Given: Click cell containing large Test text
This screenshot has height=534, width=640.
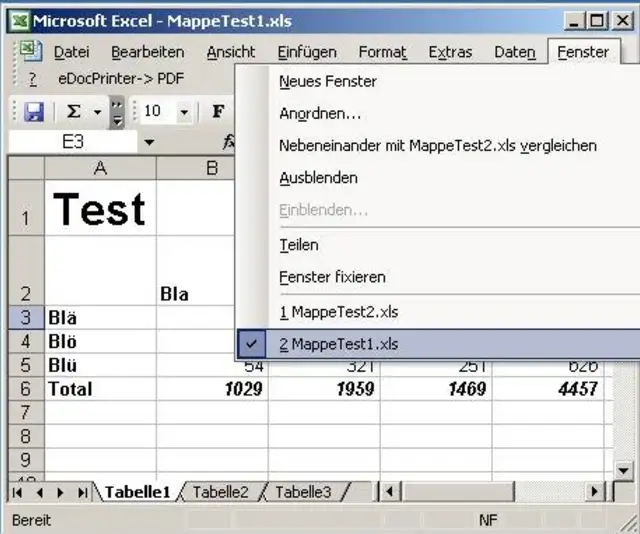Looking at the screenshot, I should click(x=100, y=208).
